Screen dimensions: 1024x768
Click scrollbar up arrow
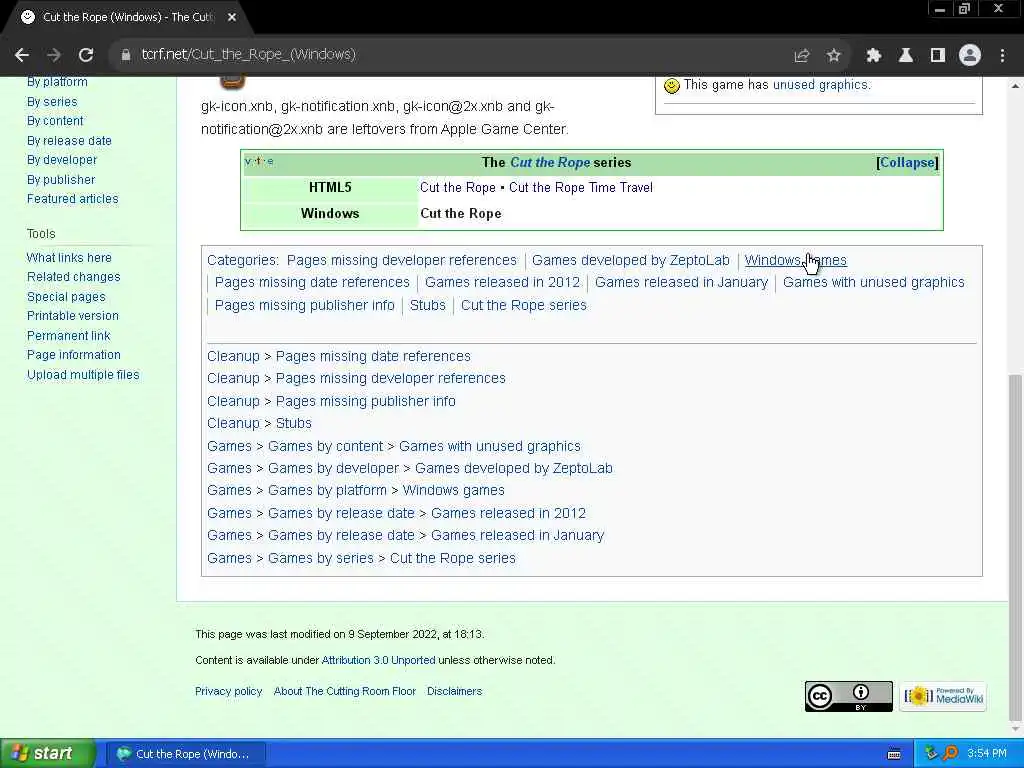pyautogui.click(x=1016, y=85)
